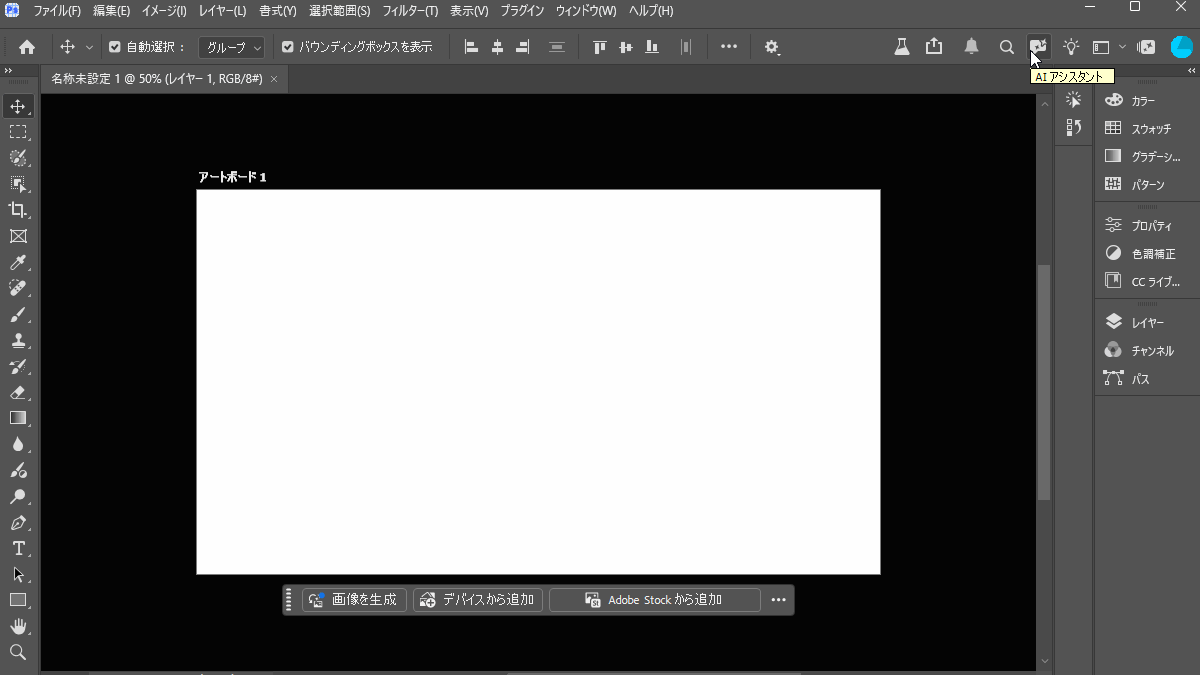Select the Type tool
The image size is (1200, 675).
tap(18, 548)
